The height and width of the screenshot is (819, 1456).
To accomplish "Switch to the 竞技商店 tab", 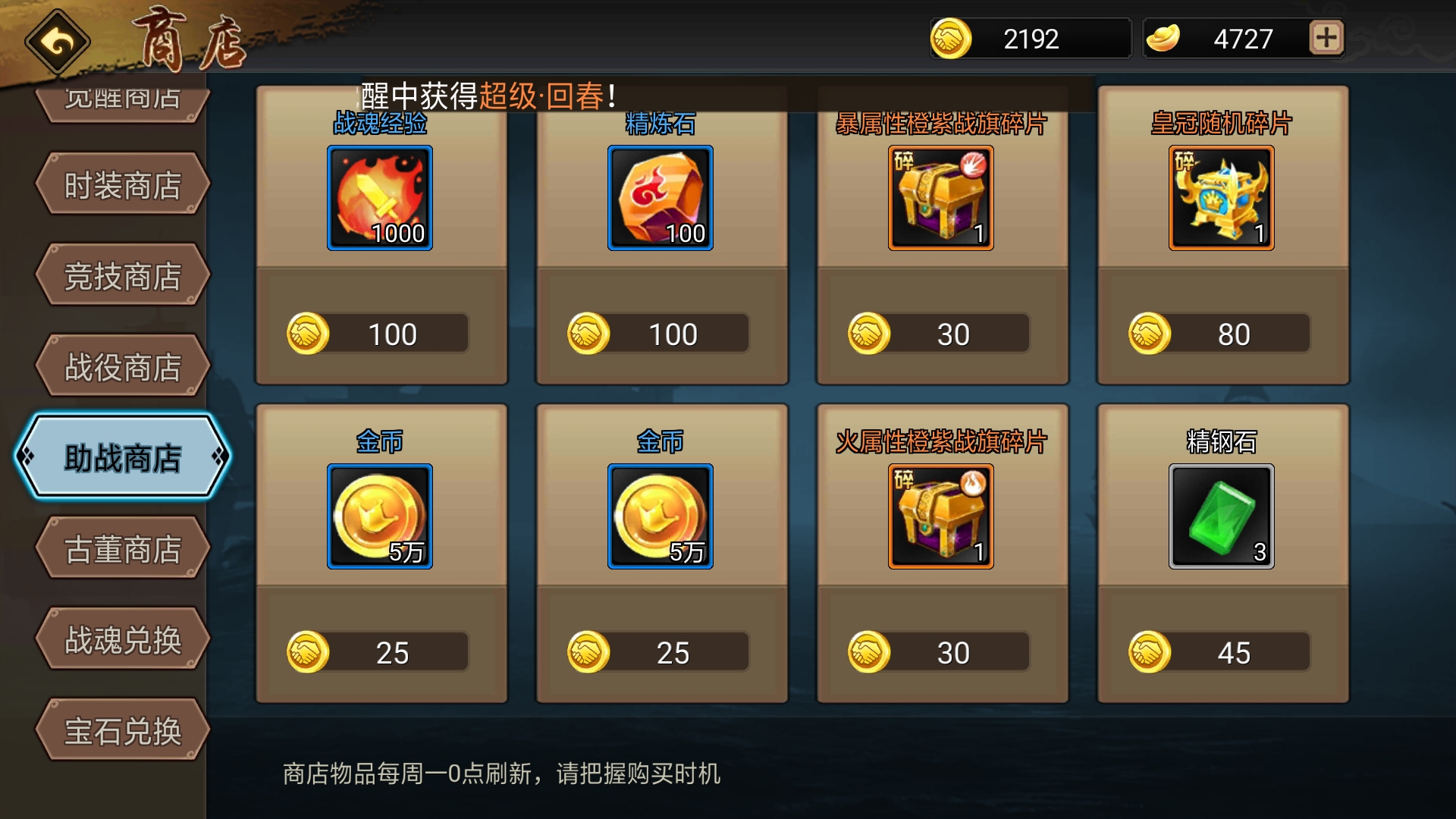I will [122, 275].
